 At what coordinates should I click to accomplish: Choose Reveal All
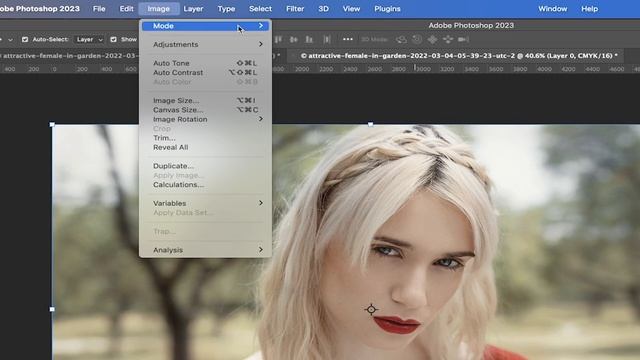pos(206,147)
